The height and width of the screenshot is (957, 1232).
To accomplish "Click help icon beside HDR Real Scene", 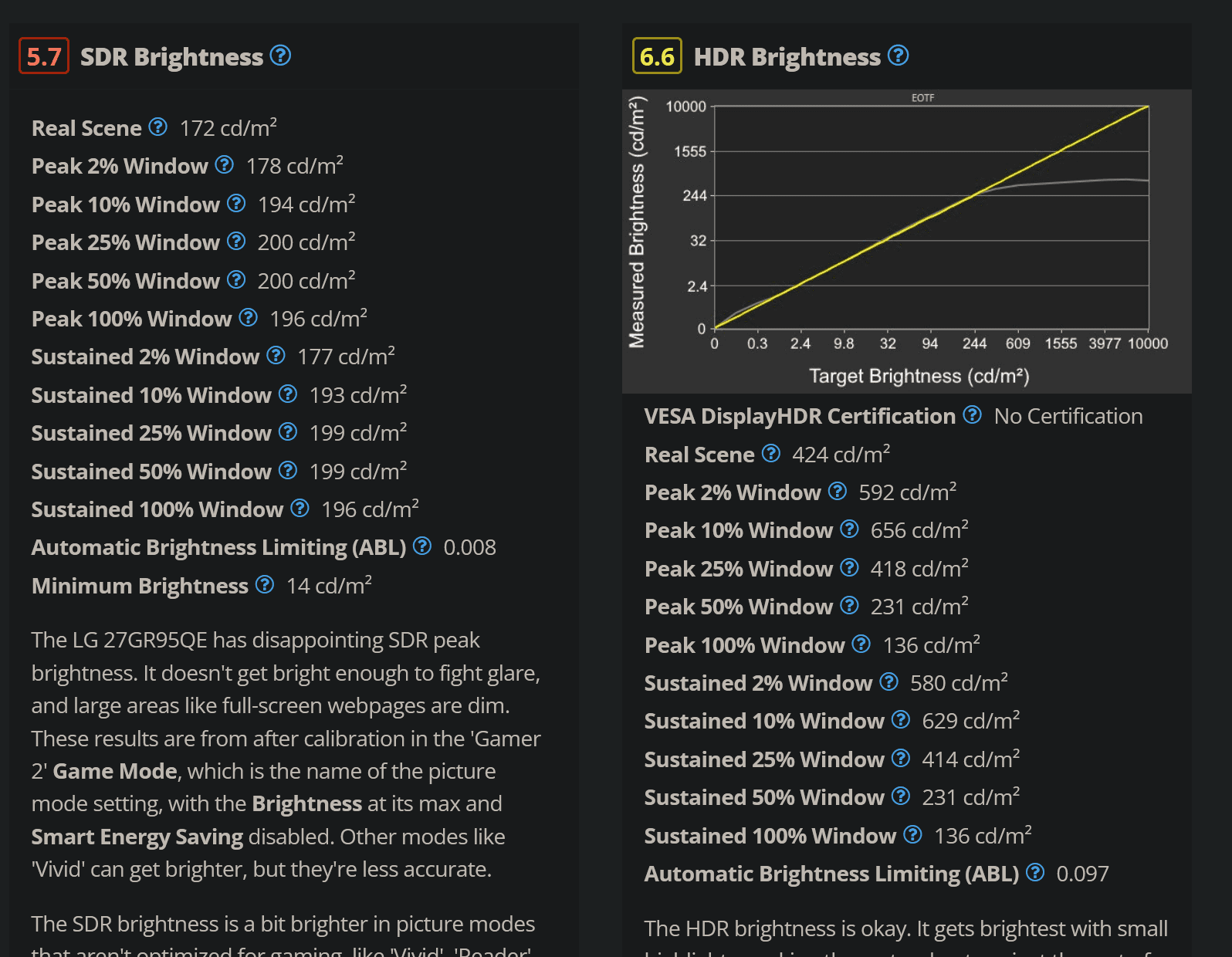I will pos(771,453).
